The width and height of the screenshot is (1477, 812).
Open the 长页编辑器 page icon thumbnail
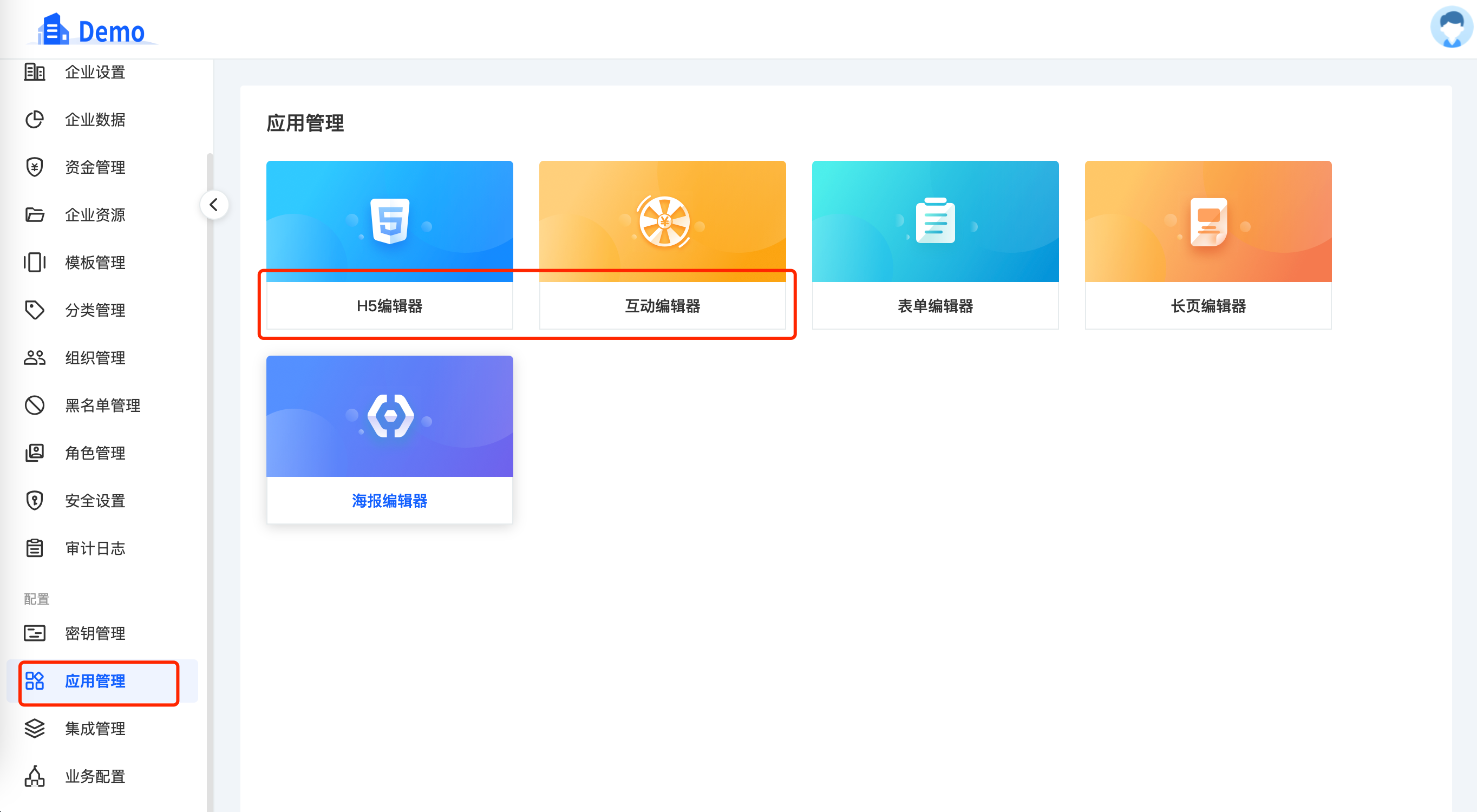click(x=1208, y=221)
